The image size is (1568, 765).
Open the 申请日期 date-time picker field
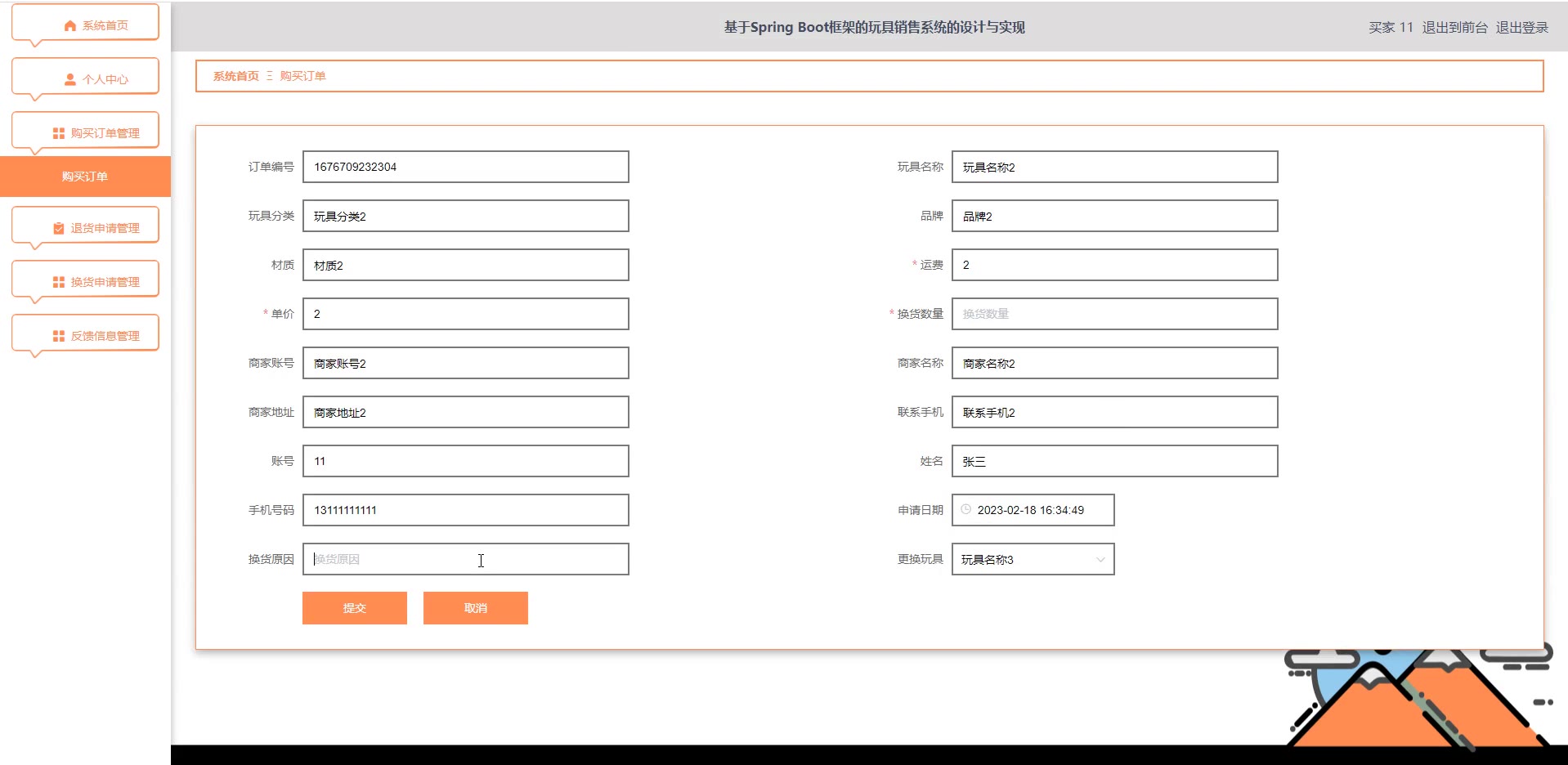pos(1033,510)
